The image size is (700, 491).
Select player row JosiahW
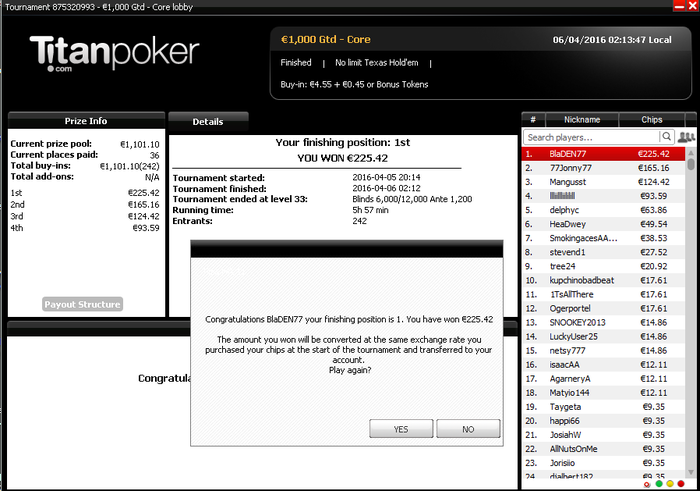coord(603,435)
